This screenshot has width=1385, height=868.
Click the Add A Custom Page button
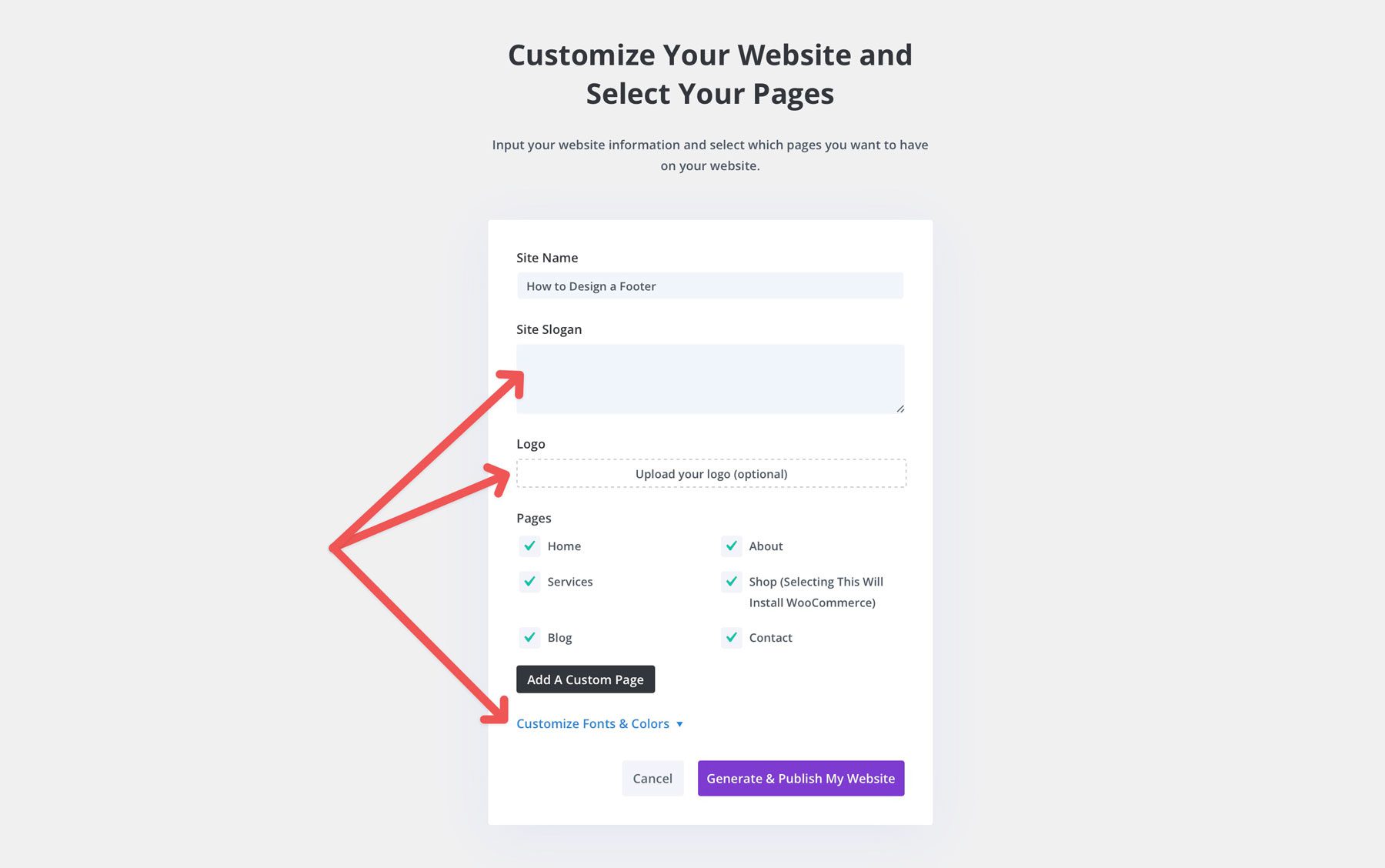pyautogui.click(x=586, y=679)
